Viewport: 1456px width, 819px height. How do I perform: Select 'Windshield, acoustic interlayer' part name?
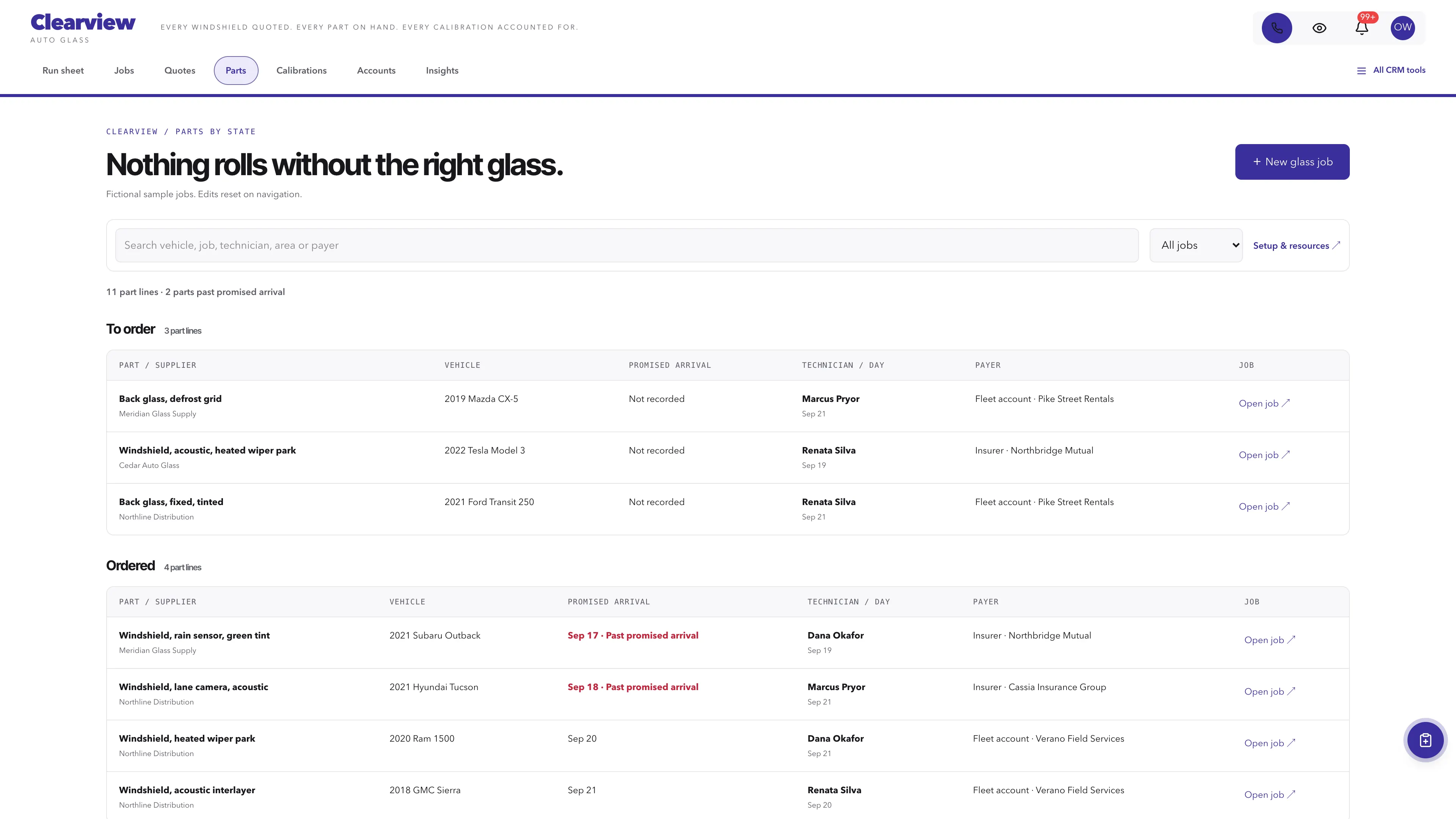(187, 790)
